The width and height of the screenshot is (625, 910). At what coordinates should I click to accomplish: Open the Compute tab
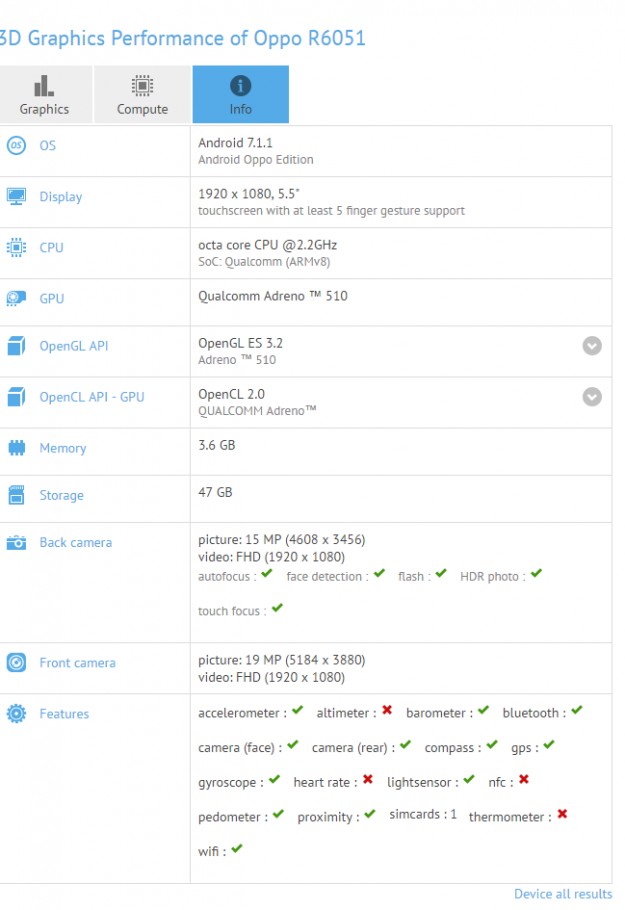click(142, 95)
